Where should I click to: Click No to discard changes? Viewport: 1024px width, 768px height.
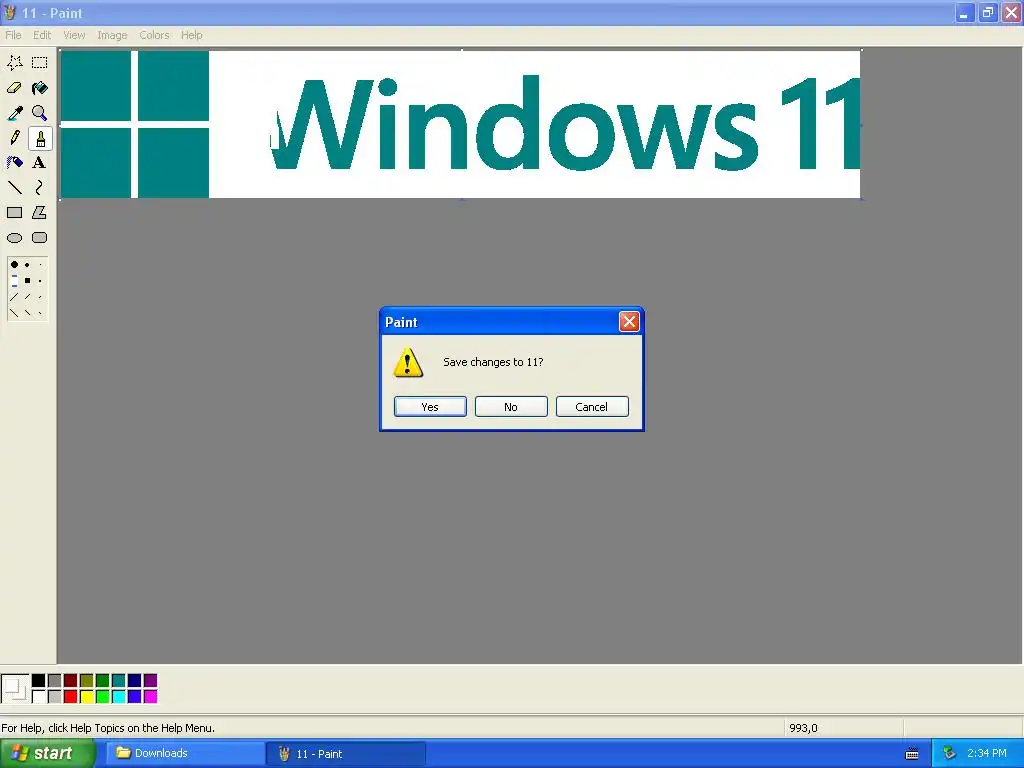pos(511,406)
